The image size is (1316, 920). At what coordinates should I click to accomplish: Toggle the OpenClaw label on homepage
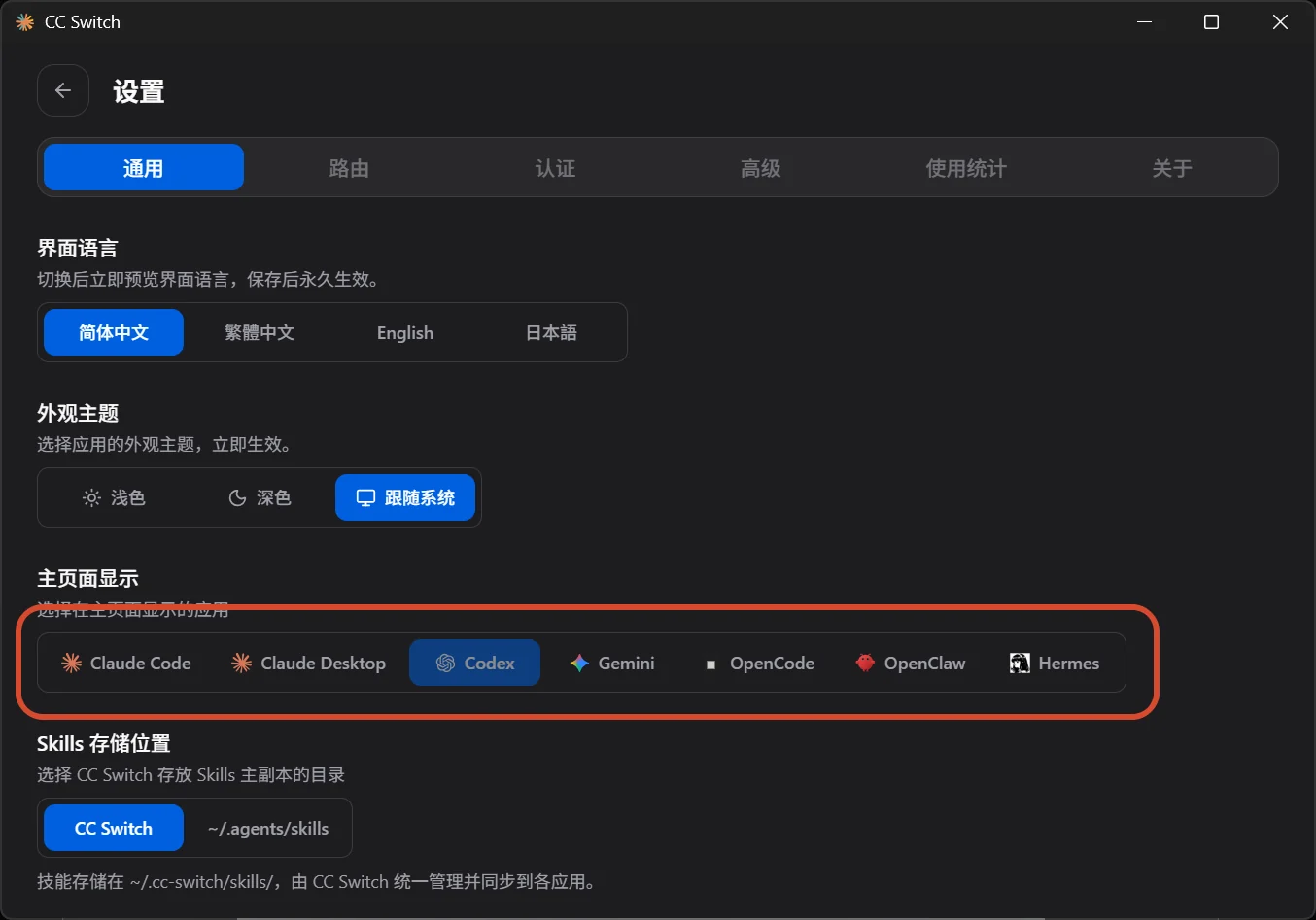pos(924,664)
